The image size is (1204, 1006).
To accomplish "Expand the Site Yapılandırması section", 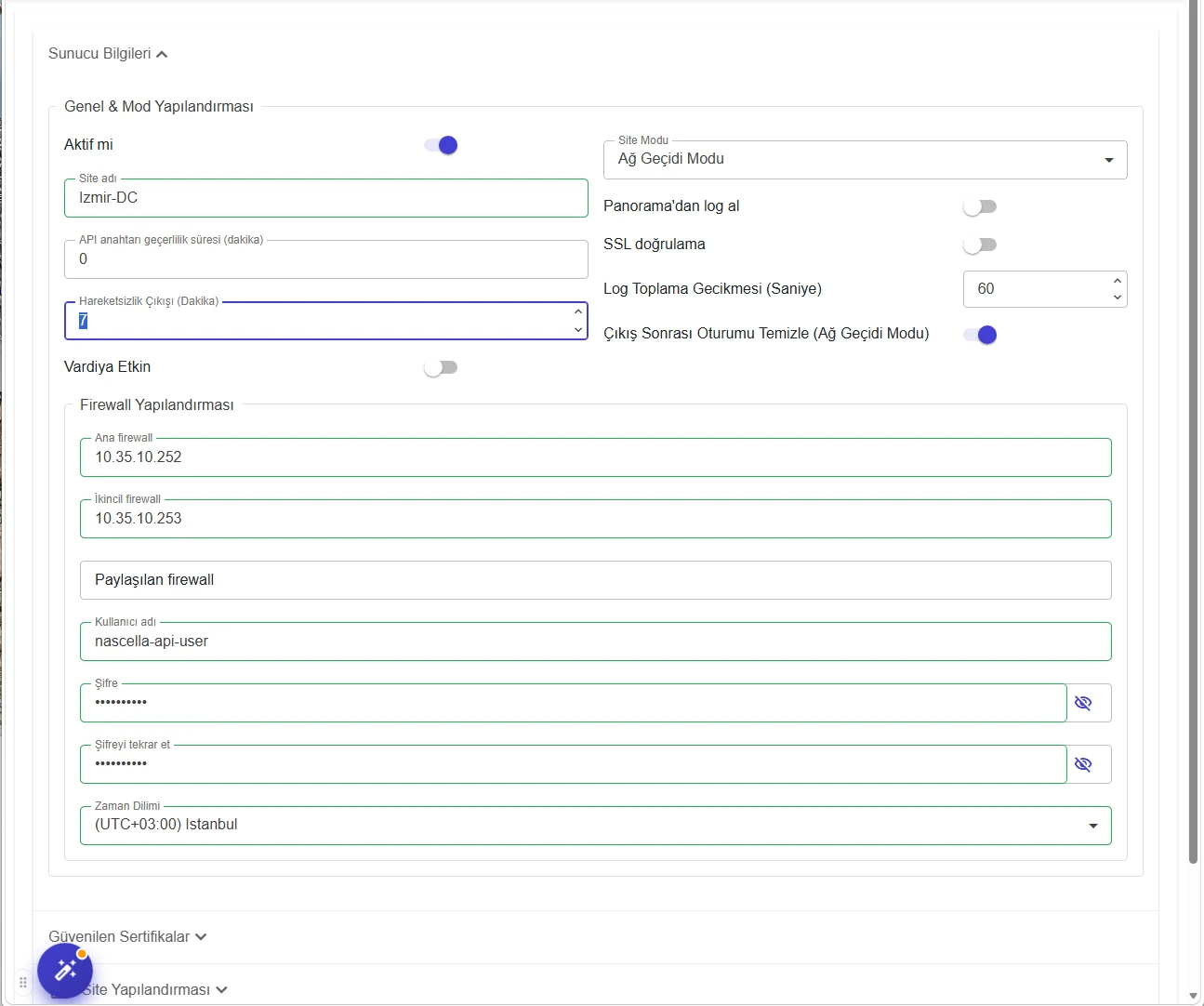I will [x=154, y=989].
